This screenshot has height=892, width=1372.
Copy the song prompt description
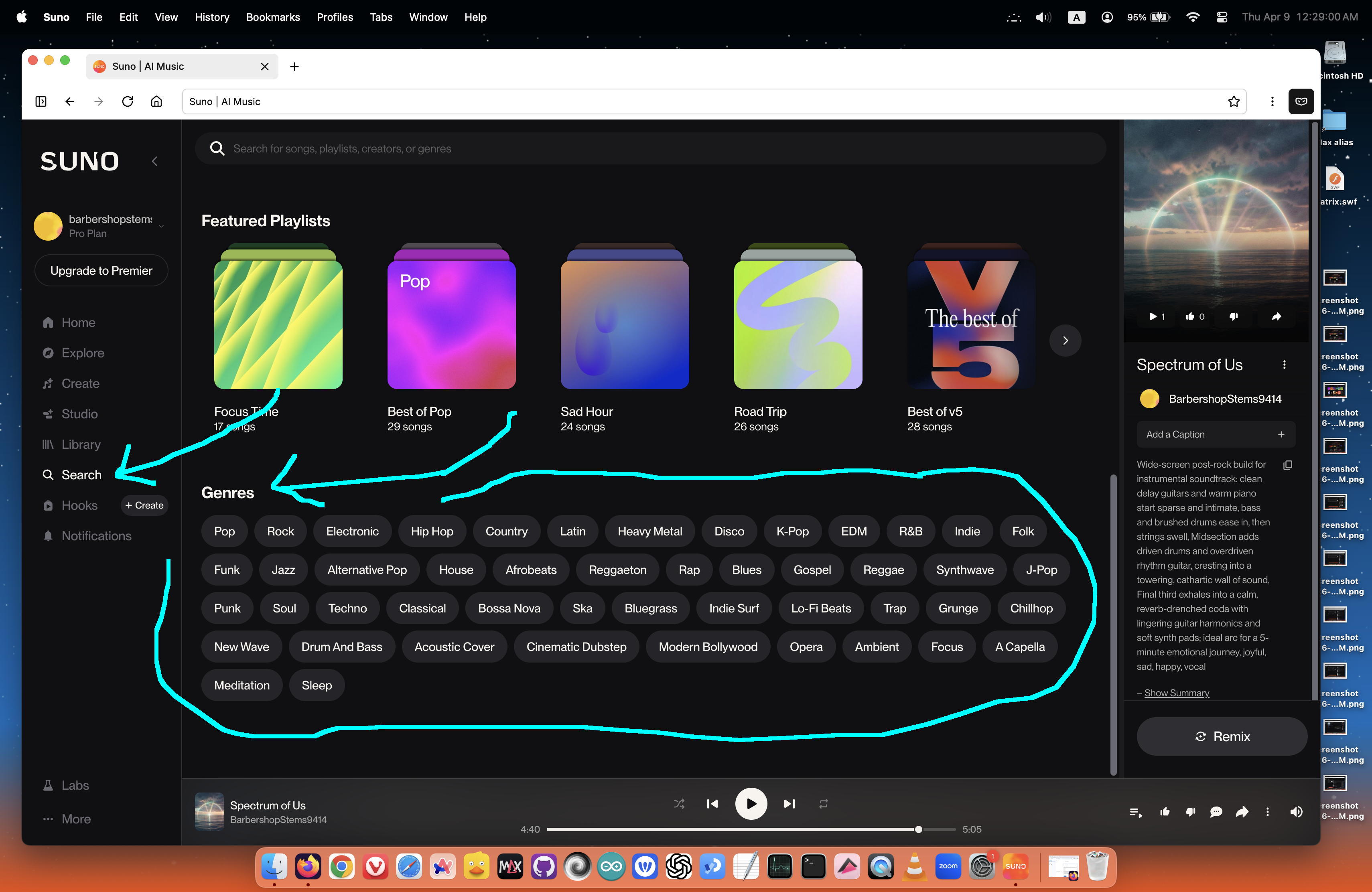point(1287,464)
